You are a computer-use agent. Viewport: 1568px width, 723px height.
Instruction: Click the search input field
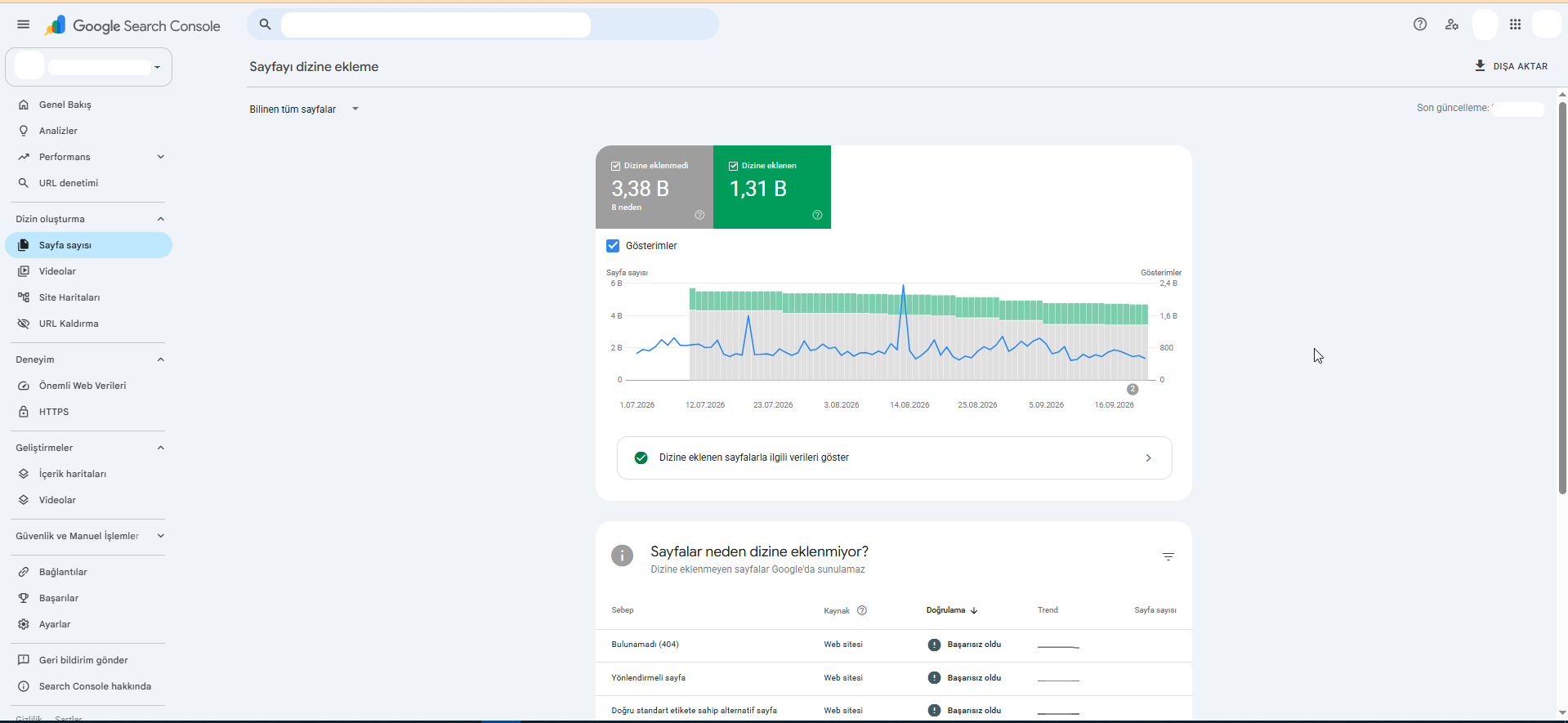[483, 25]
